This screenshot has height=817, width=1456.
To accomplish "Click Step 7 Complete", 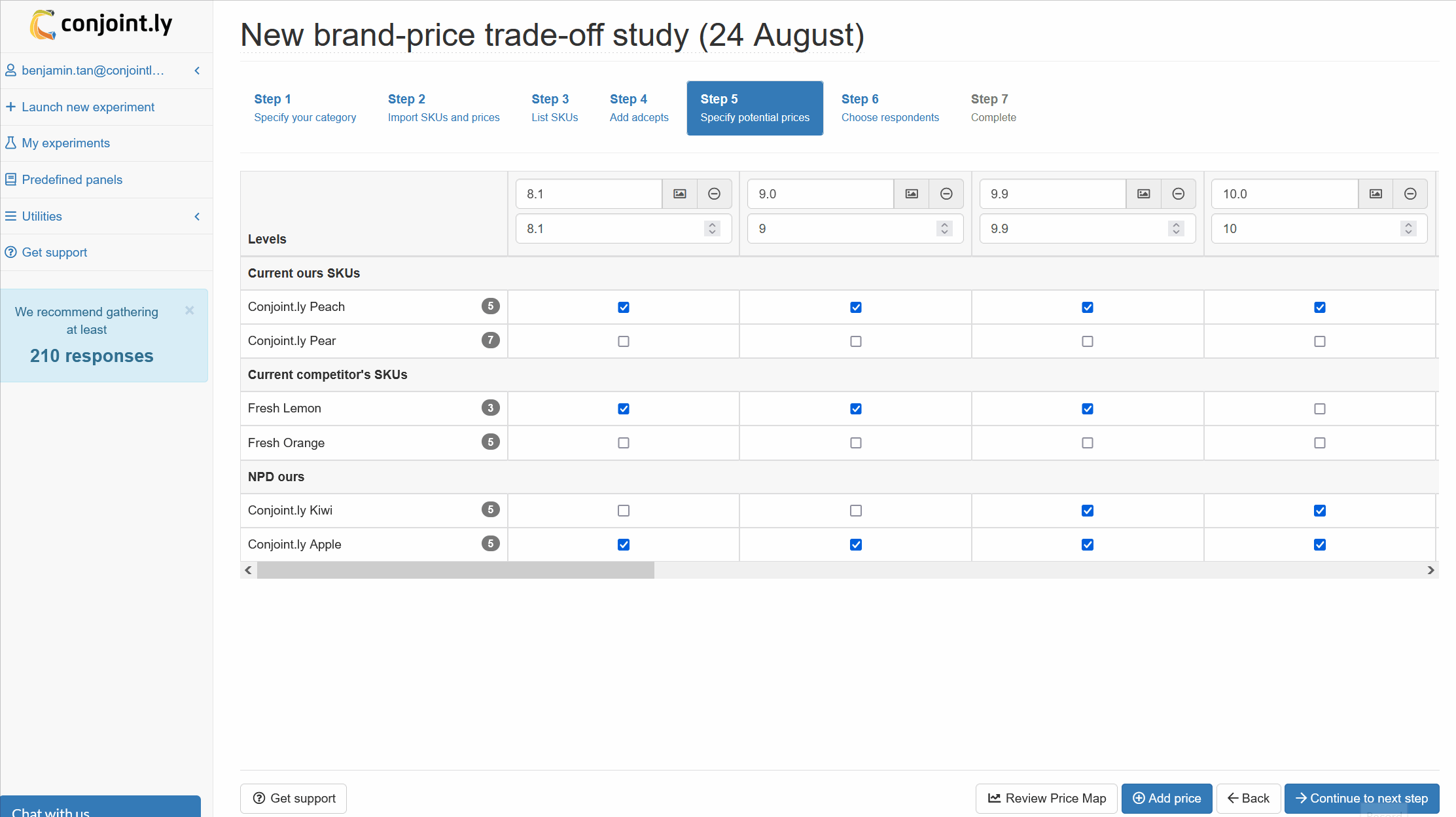I will coord(993,108).
